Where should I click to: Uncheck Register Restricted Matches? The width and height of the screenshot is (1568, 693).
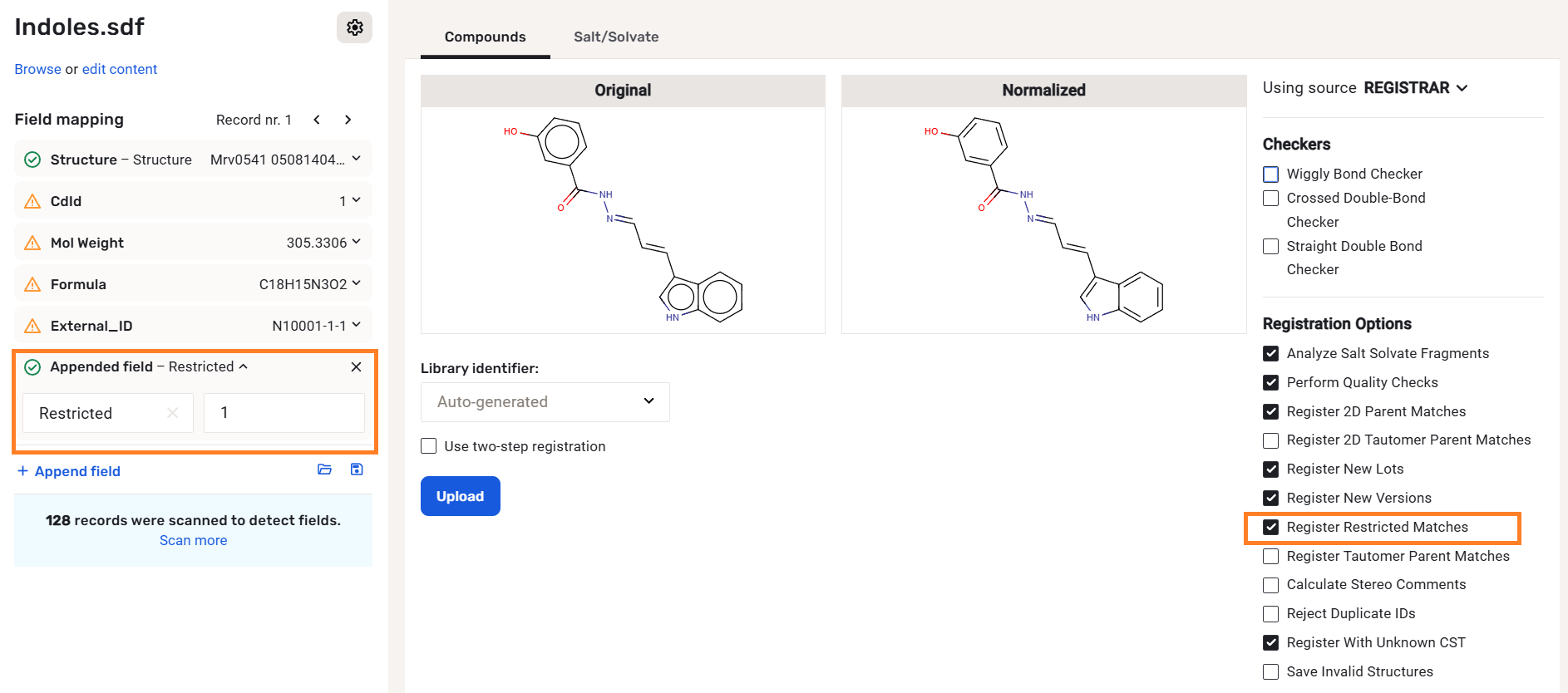[x=1270, y=527]
